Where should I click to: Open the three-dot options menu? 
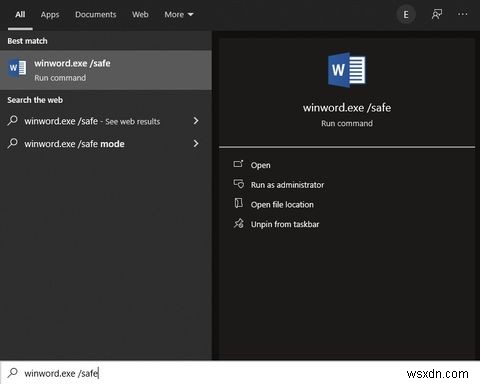click(x=462, y=14)
